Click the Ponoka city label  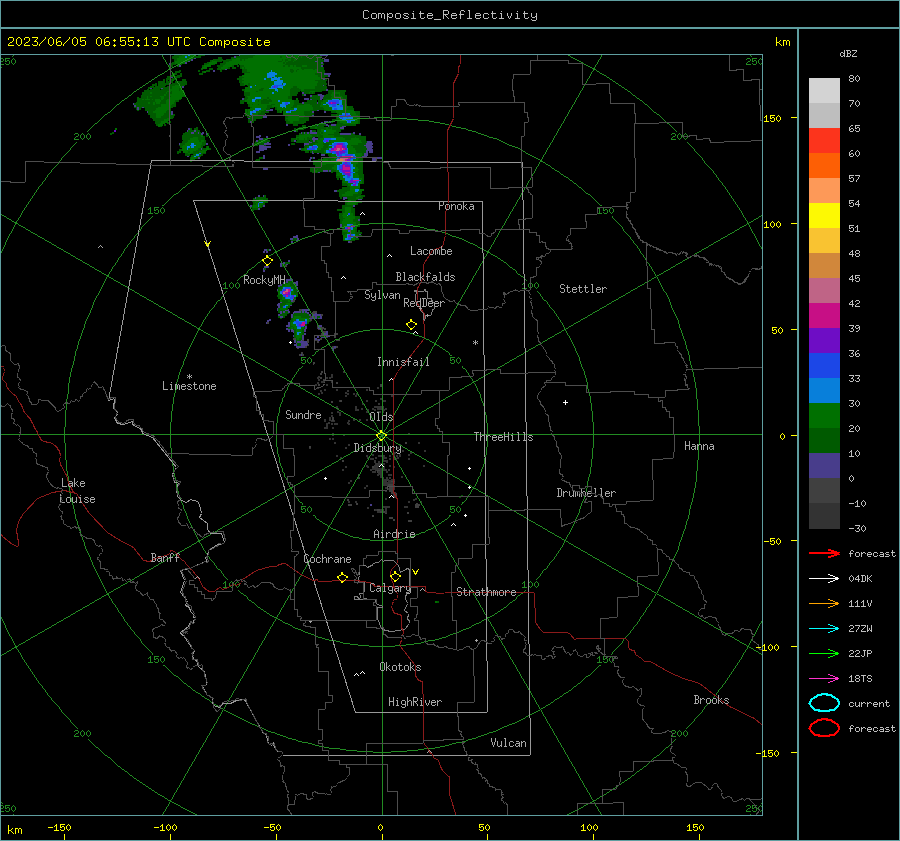pos(456,206)
